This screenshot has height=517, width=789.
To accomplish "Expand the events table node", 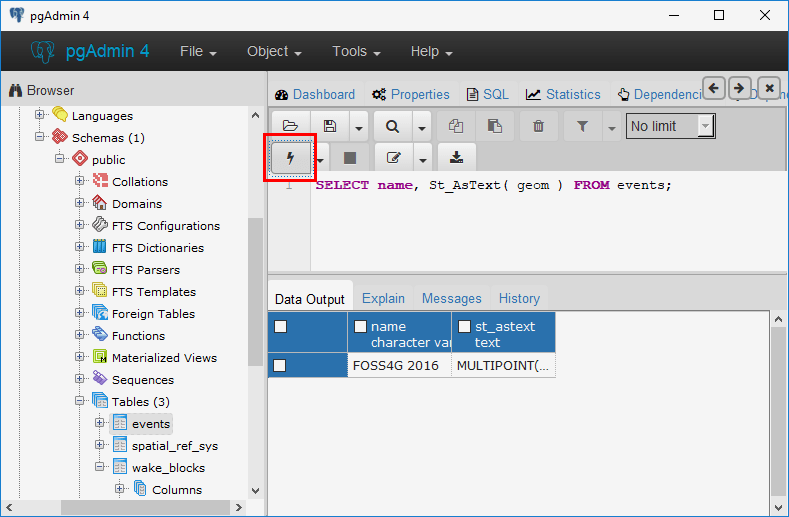I will click(100, 422).
